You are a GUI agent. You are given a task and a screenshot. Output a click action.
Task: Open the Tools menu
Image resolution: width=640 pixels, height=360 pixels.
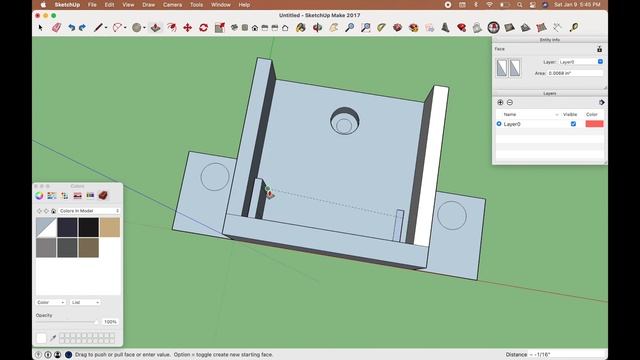point(196,5)
